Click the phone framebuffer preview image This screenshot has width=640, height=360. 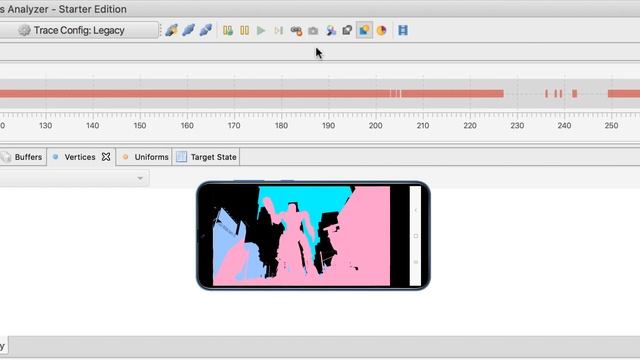pyautogui.click(x=313, y=236)
